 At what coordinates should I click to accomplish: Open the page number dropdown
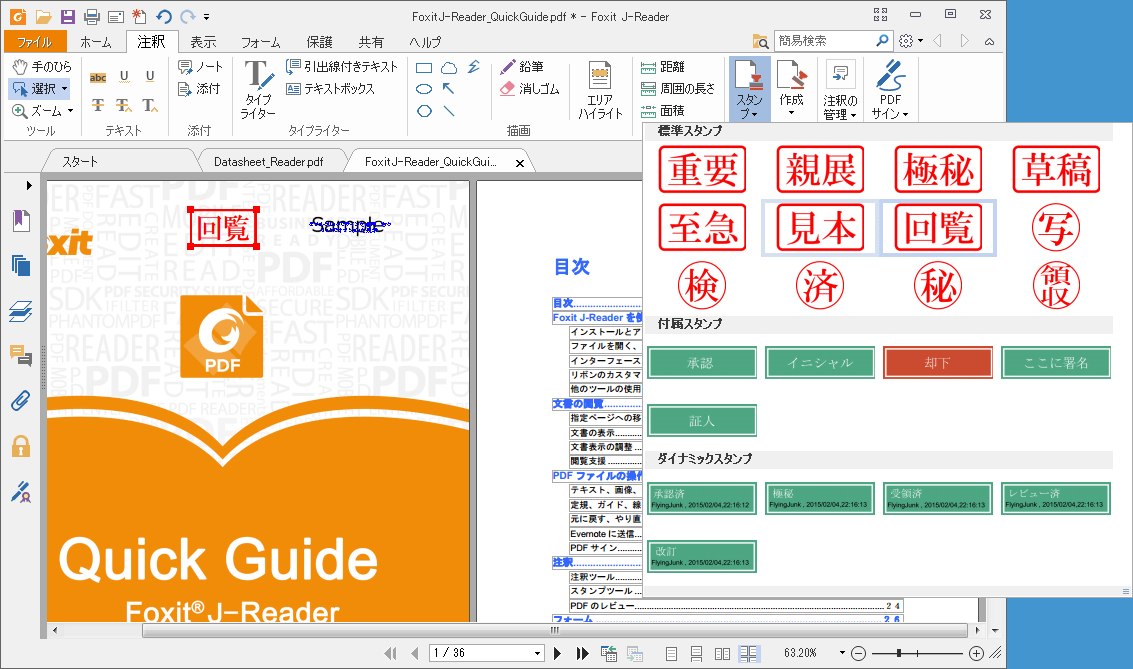[x=537, y=653]
